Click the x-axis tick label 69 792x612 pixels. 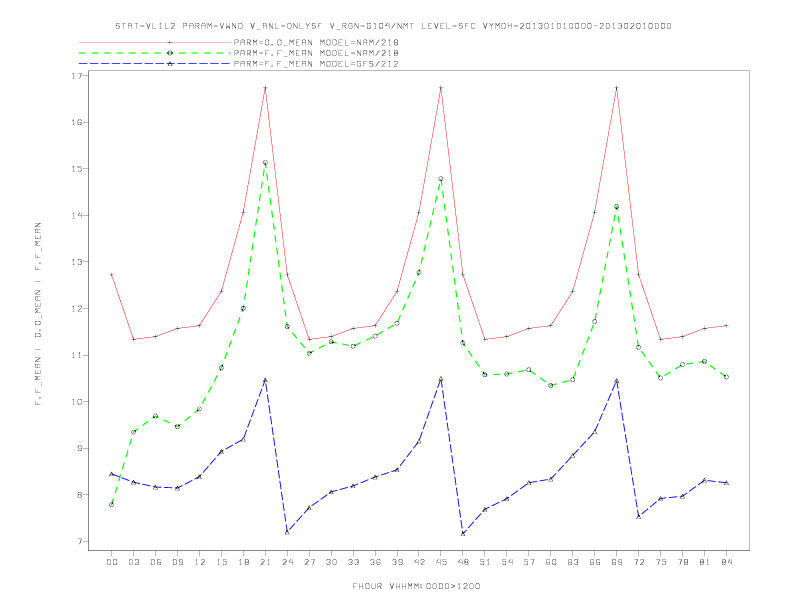click(617, 562)
